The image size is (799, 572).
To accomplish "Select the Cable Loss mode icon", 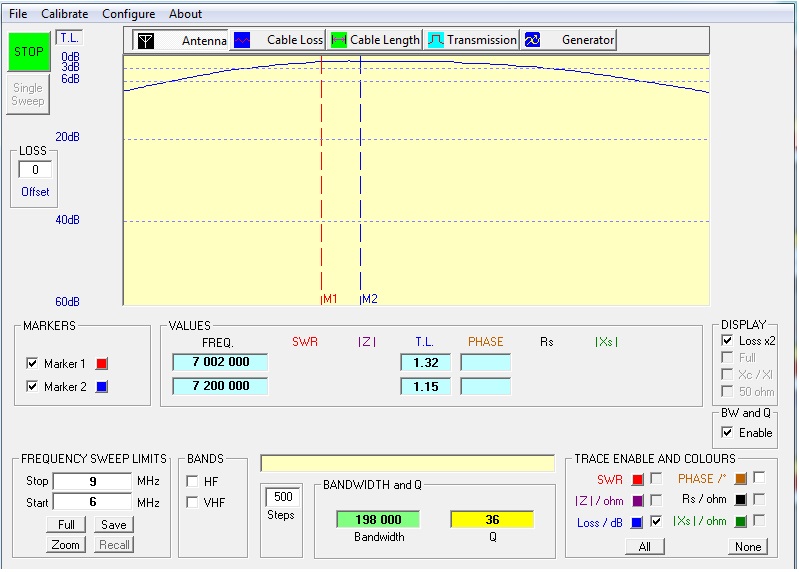I will [x=241, y=40].
